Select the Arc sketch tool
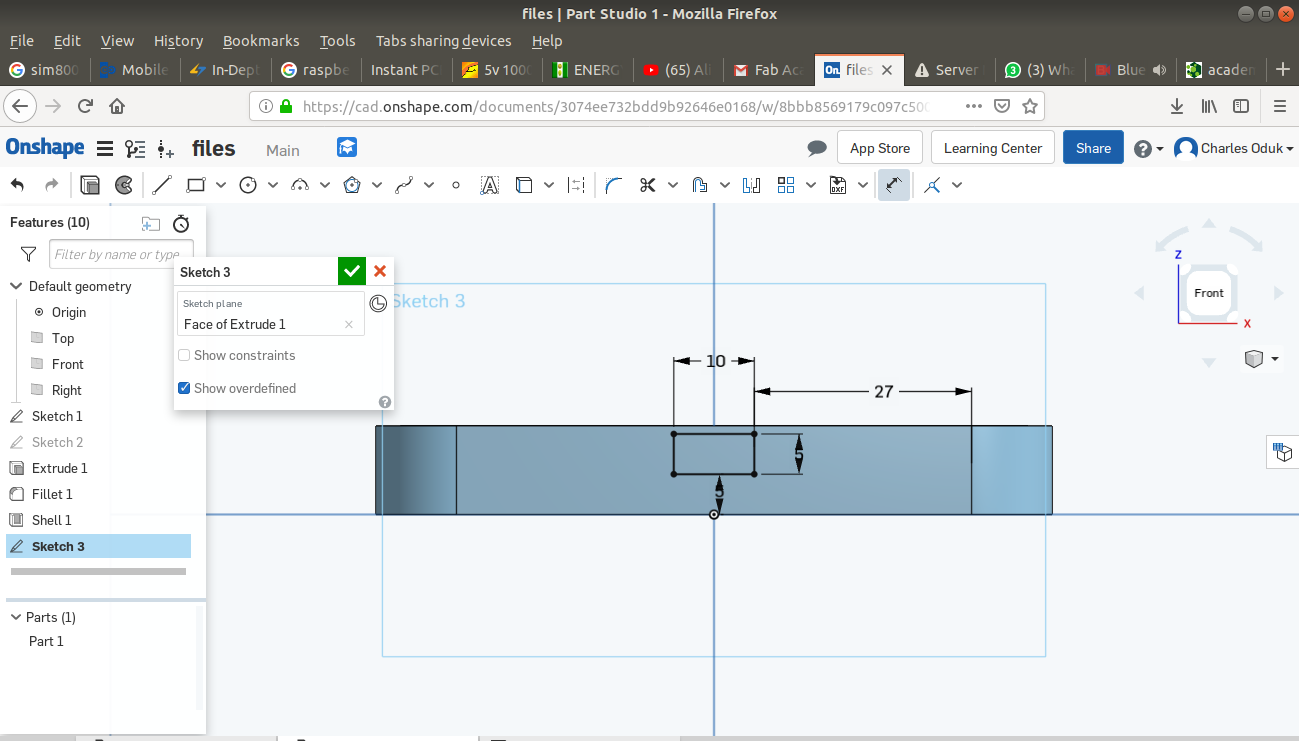This screenshot has height=741, width=1299. click(x=300, y=185)
